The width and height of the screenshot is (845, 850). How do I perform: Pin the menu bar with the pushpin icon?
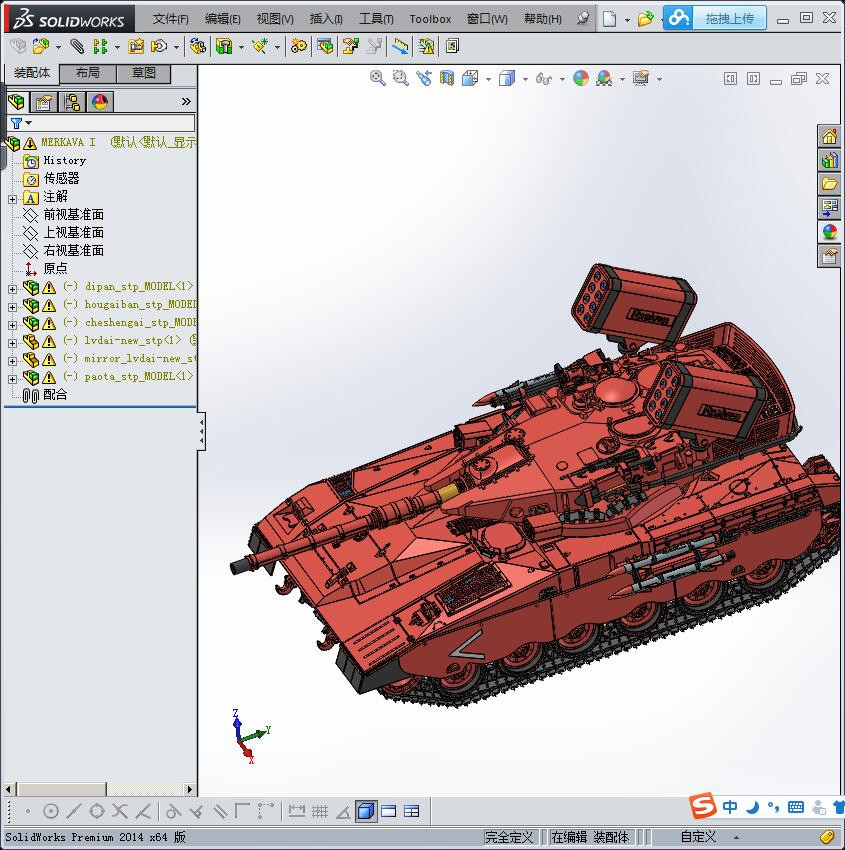[x=583, y=18]
